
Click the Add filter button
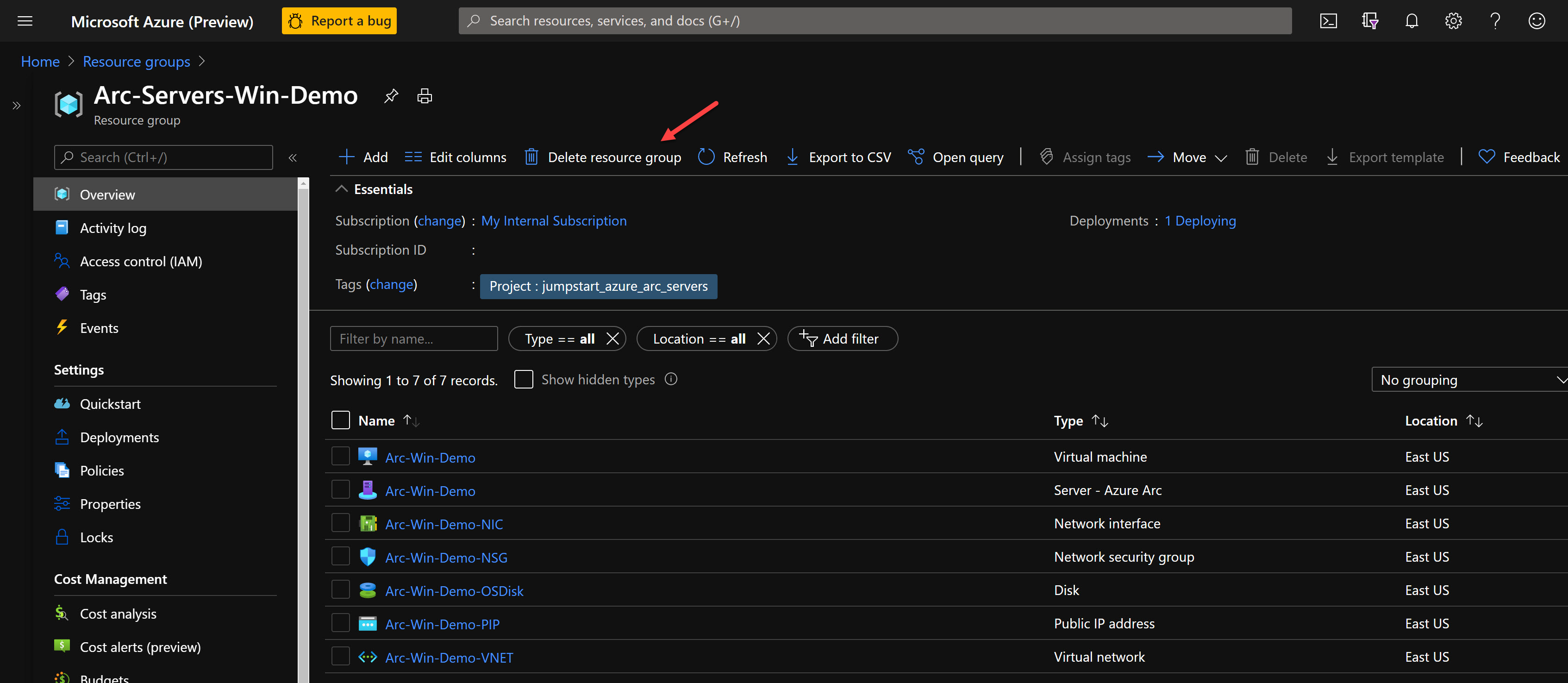click(x=843, y=339)
